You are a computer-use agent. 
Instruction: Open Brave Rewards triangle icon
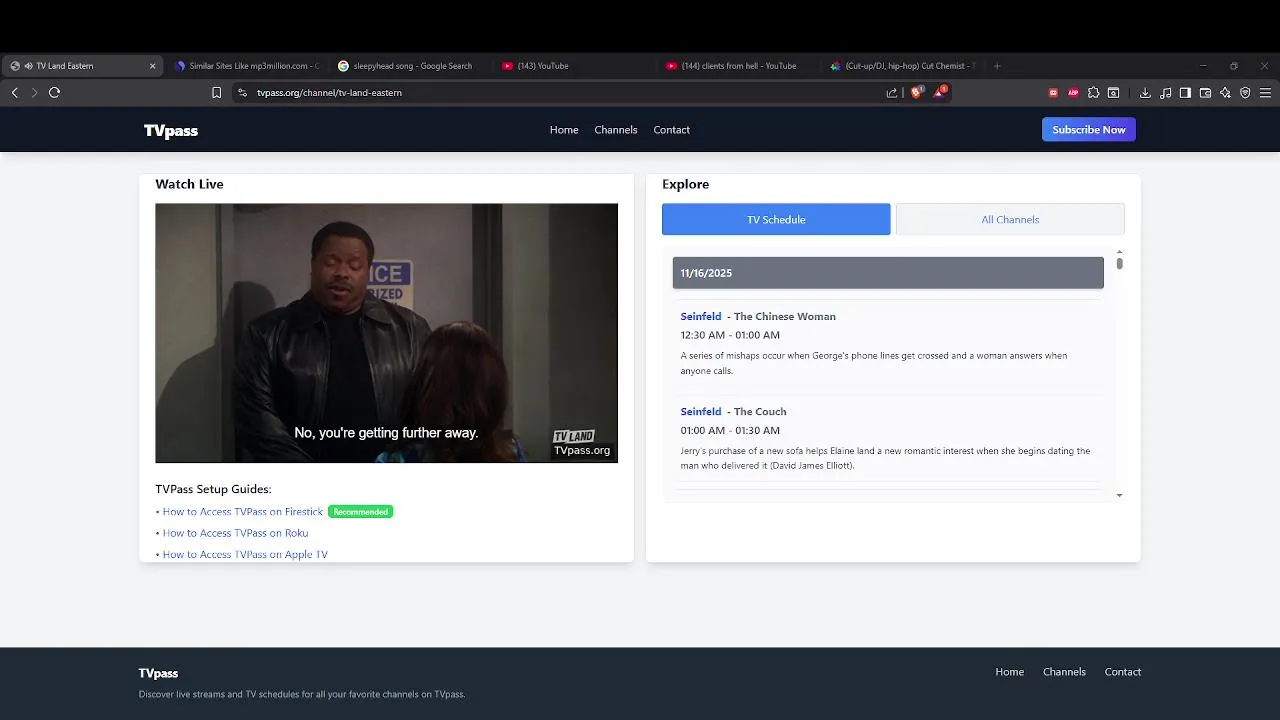(939, 92)
